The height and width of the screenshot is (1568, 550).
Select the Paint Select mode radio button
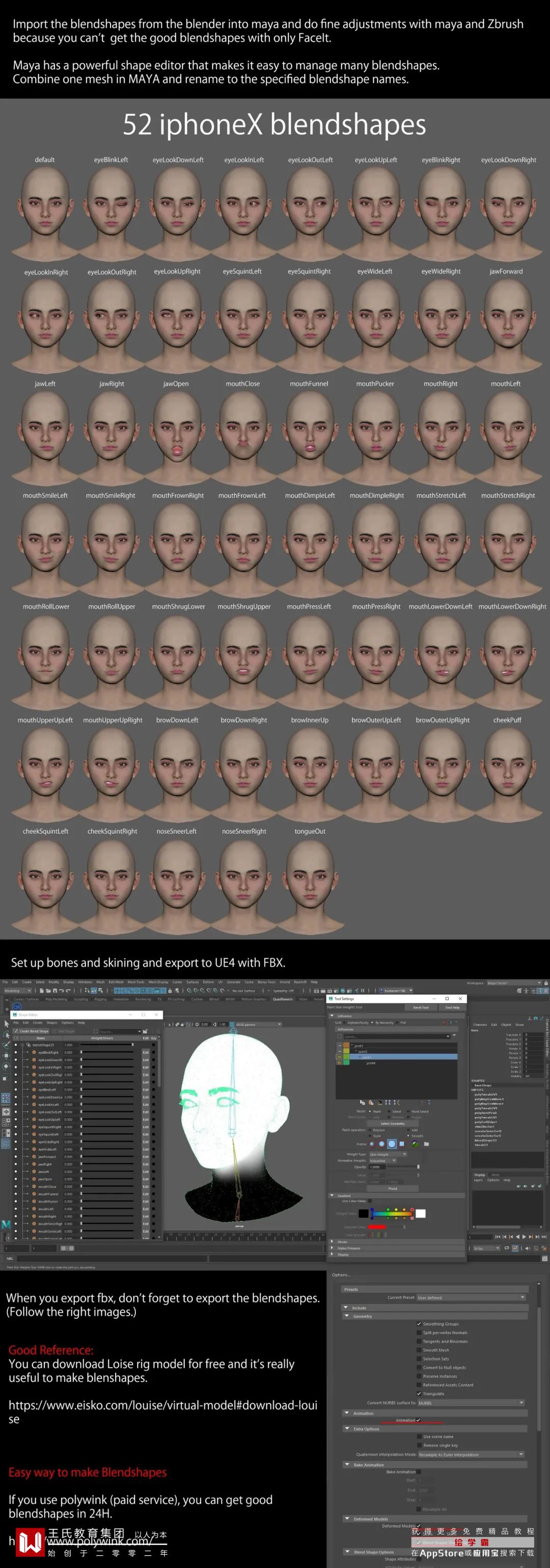coord(408,1111)
